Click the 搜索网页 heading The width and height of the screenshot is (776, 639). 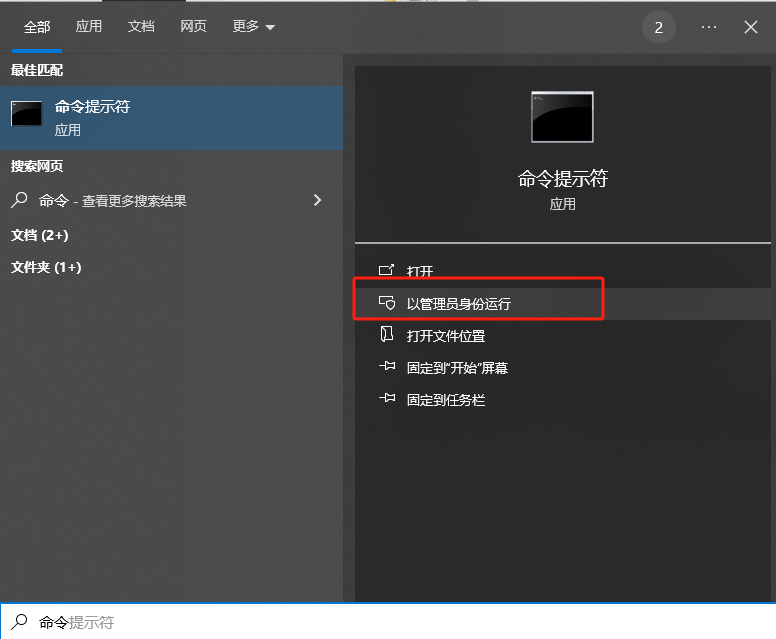tap(37, 166)
